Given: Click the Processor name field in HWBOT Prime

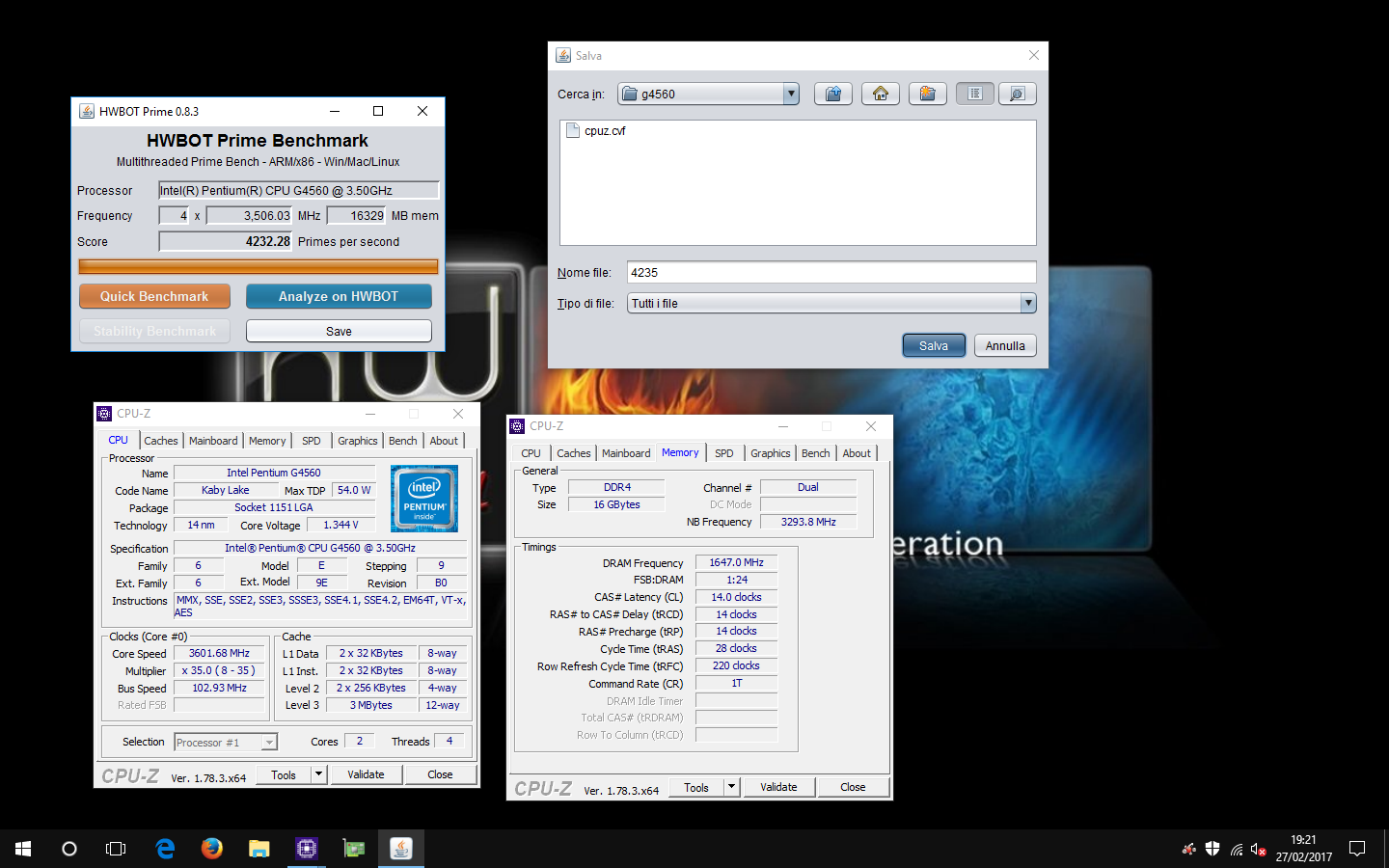Looking at the screenshot, I should coord(299,190).
